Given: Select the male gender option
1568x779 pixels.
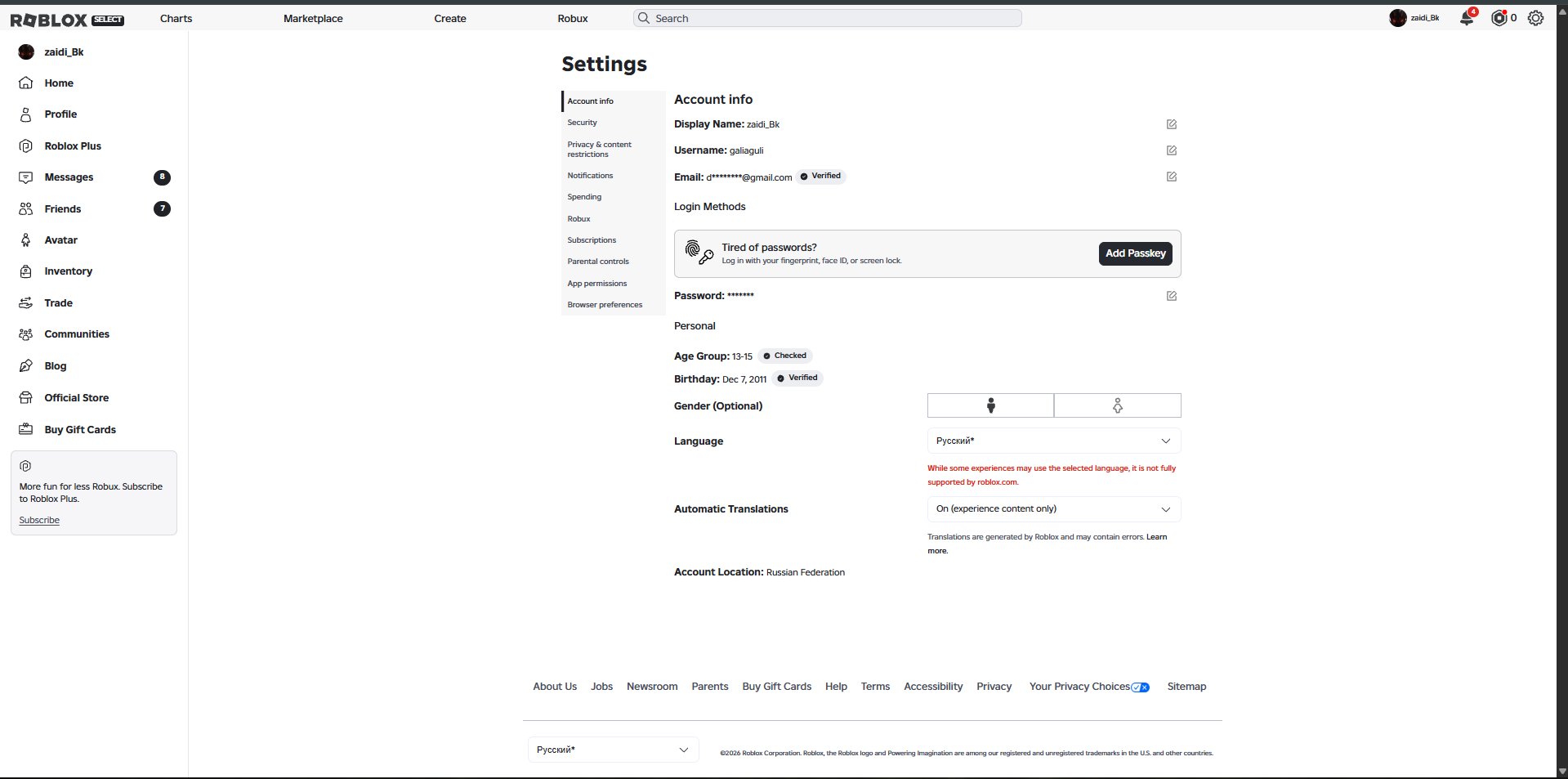Looking at the screenshot, I should click(x=990, y=405).
